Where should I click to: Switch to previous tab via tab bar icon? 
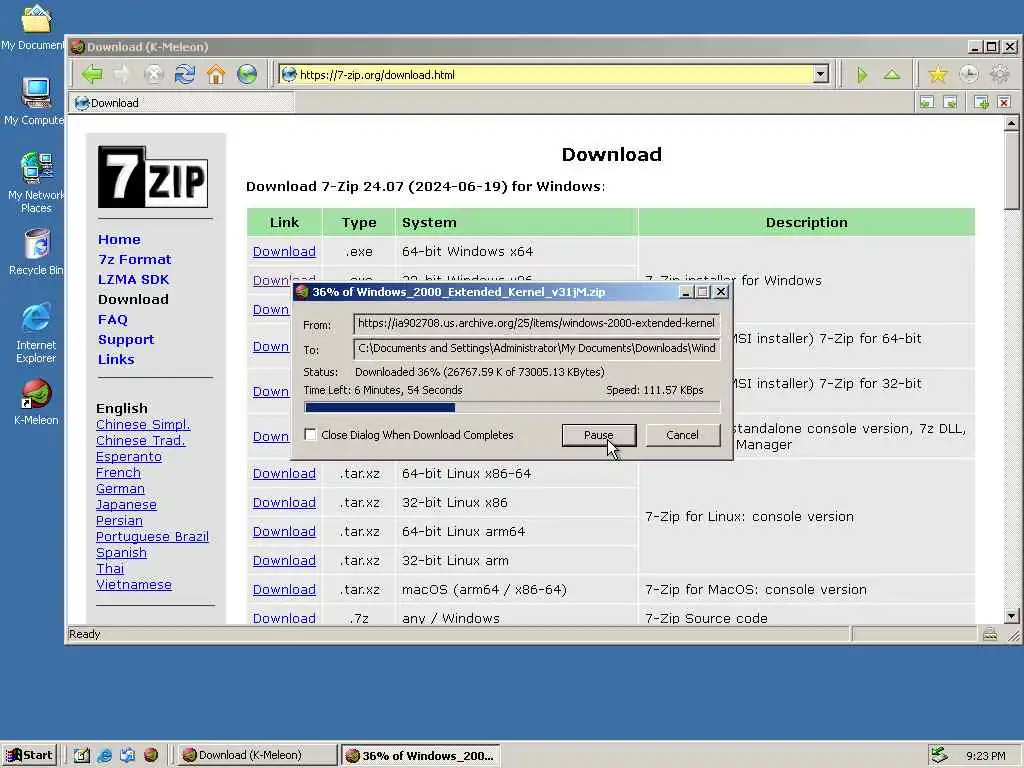pyautogui.click(x=927, y=103)
